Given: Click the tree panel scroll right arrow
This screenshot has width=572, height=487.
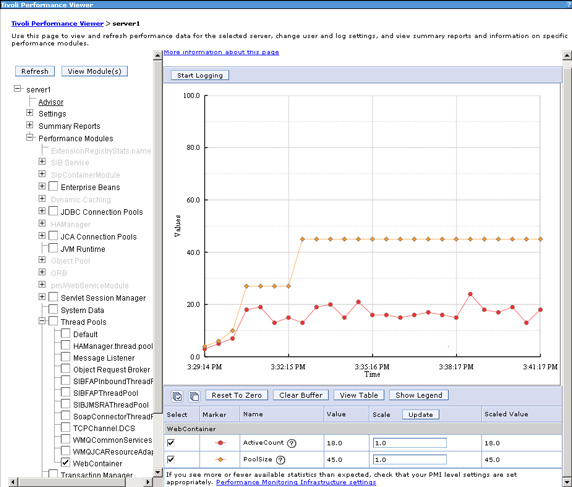Looking at the screenshot, I should [x=148, y=482].
